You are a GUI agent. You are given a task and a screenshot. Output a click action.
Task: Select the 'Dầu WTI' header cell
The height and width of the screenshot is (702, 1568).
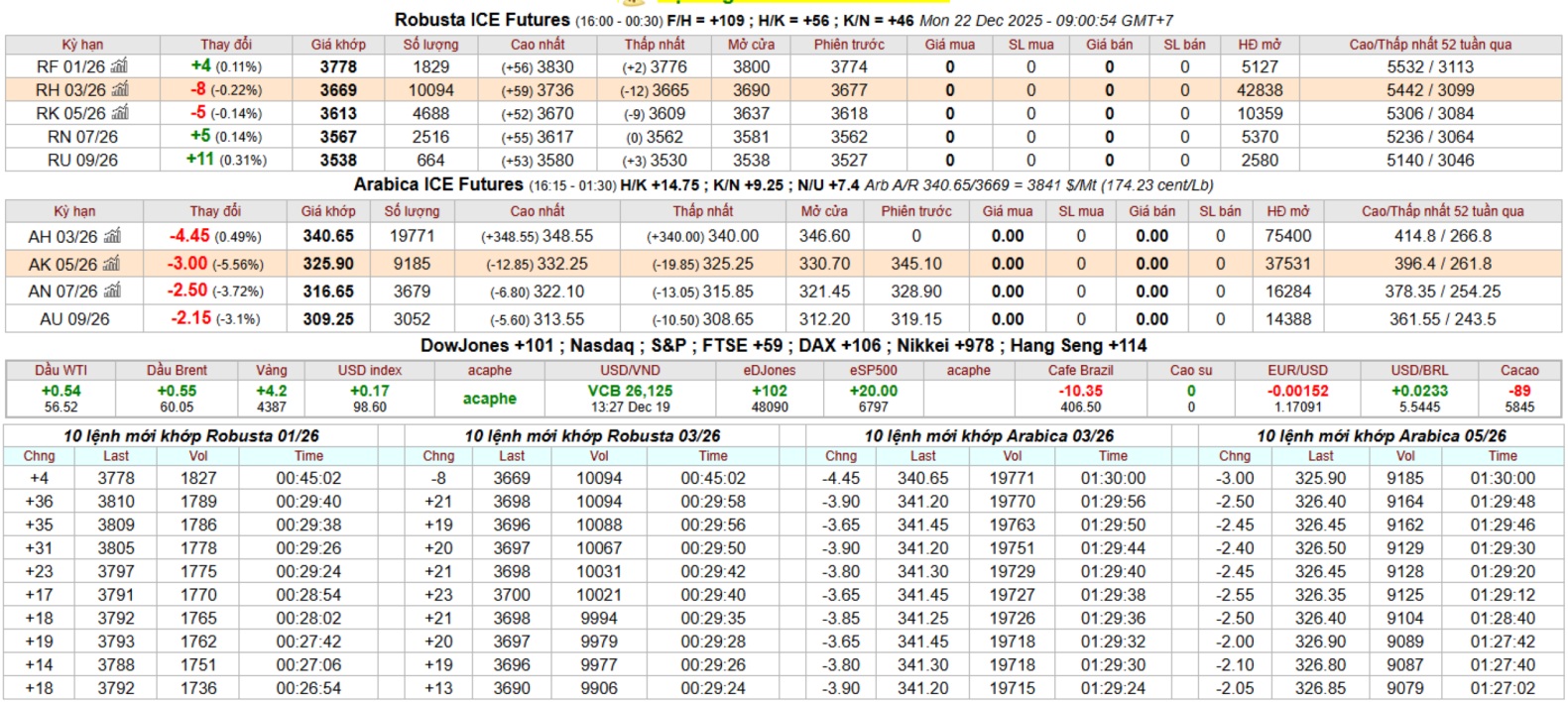click(x=60, y=370)
